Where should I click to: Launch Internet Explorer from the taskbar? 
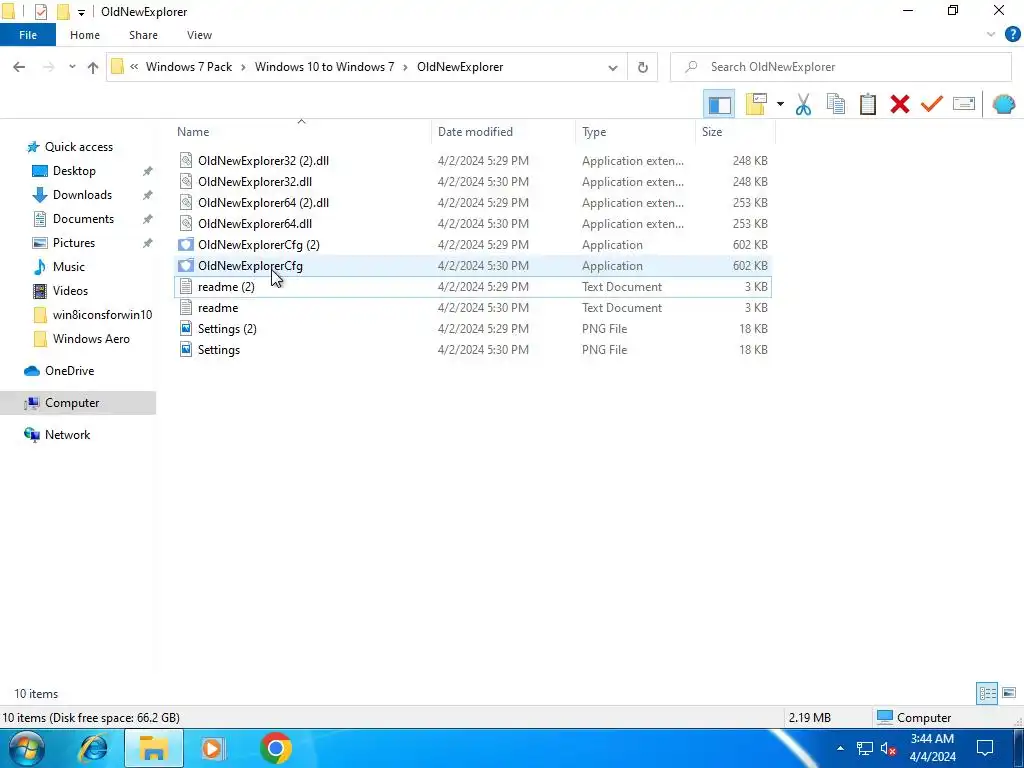coord(93,748)
